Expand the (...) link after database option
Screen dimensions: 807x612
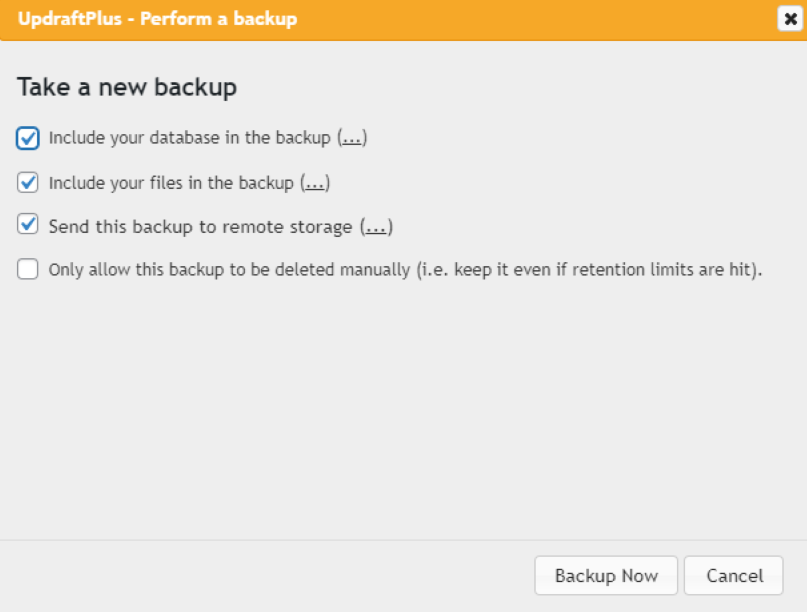coord(352,138)
